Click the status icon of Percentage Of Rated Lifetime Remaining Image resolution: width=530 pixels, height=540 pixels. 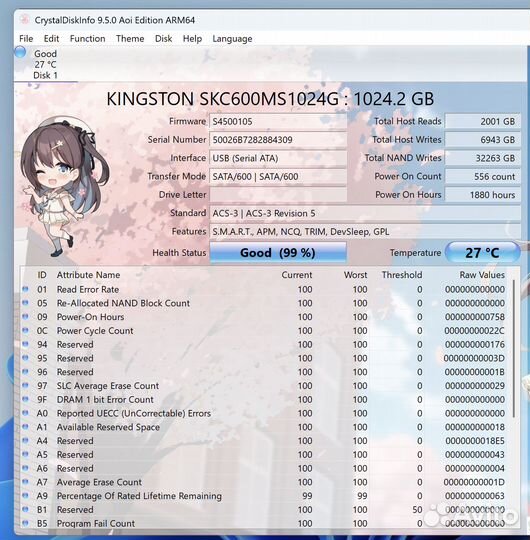[x=25, y=496]
